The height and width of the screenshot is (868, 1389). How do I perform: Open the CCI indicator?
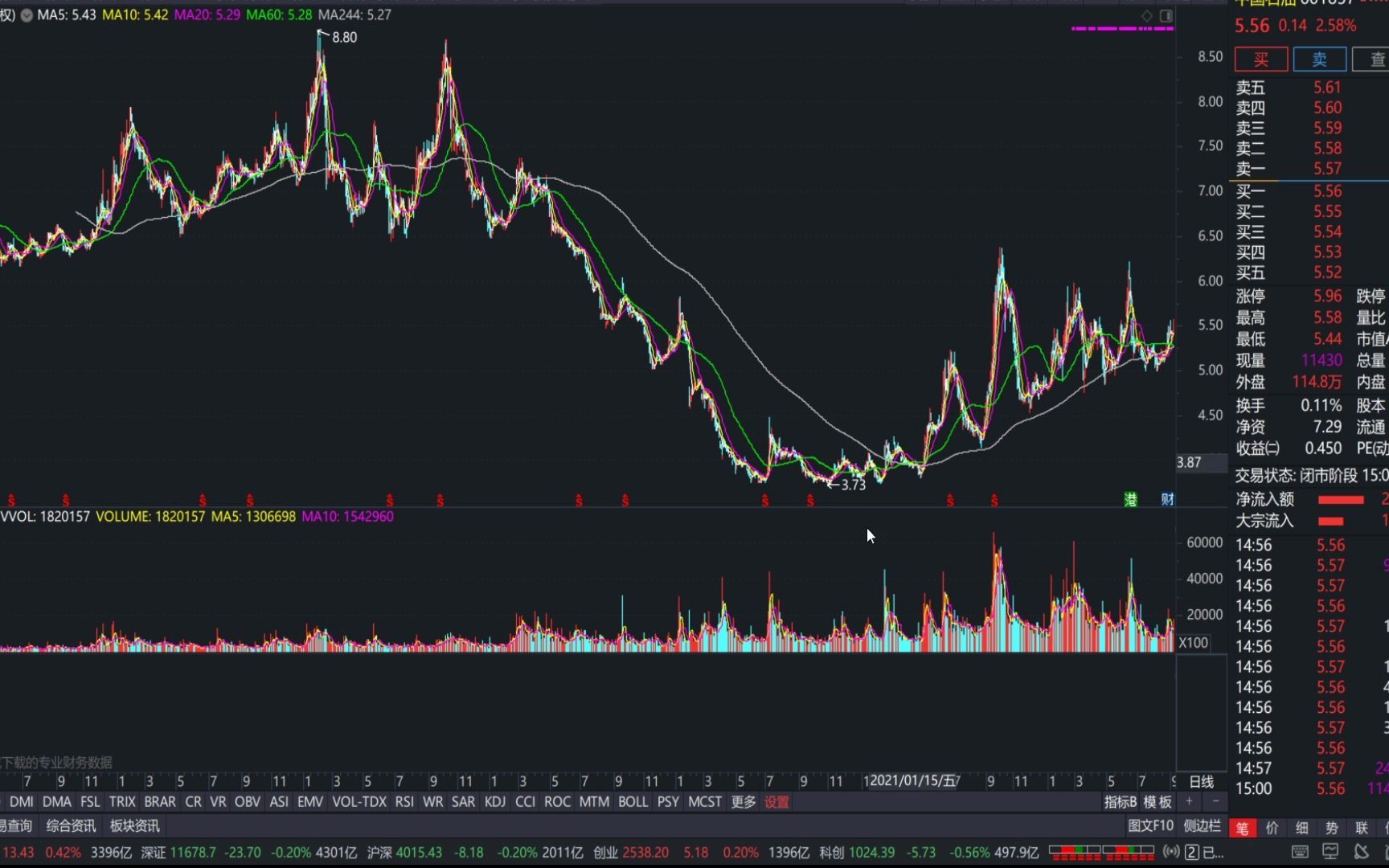pyautogui.click(x=525, y=802)
